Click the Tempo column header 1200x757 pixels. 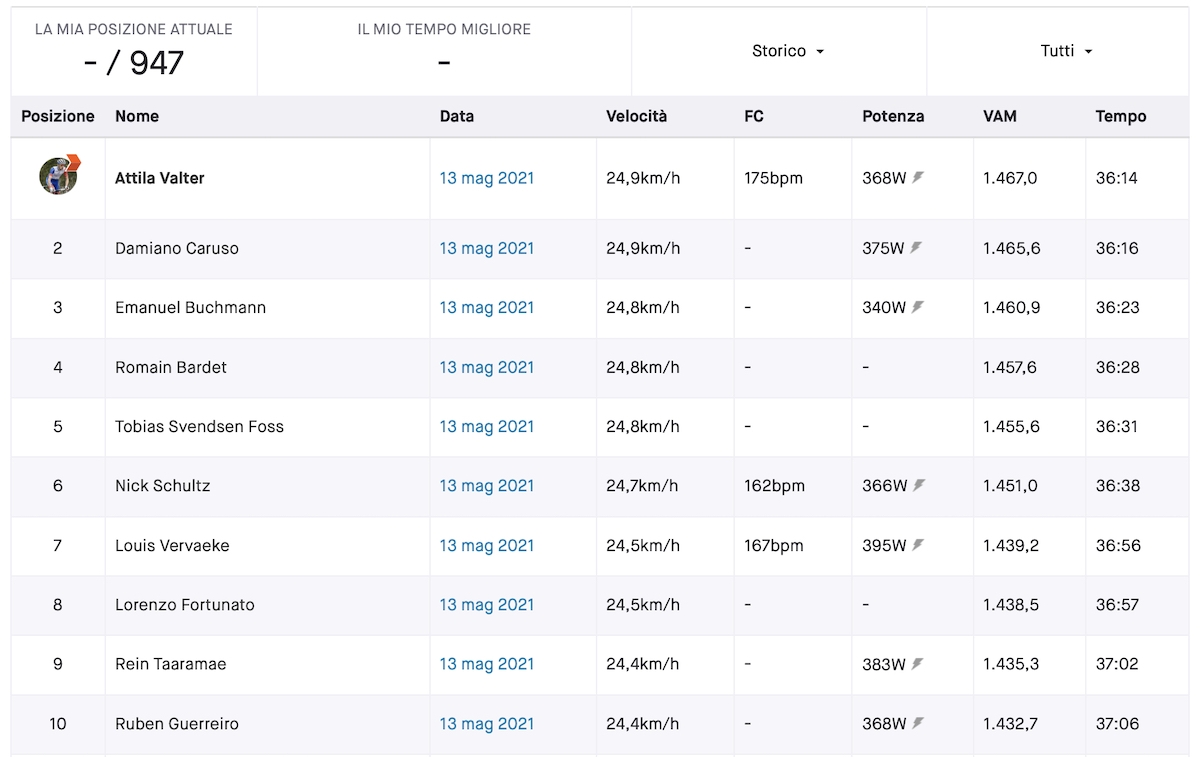click(1121, 116)
